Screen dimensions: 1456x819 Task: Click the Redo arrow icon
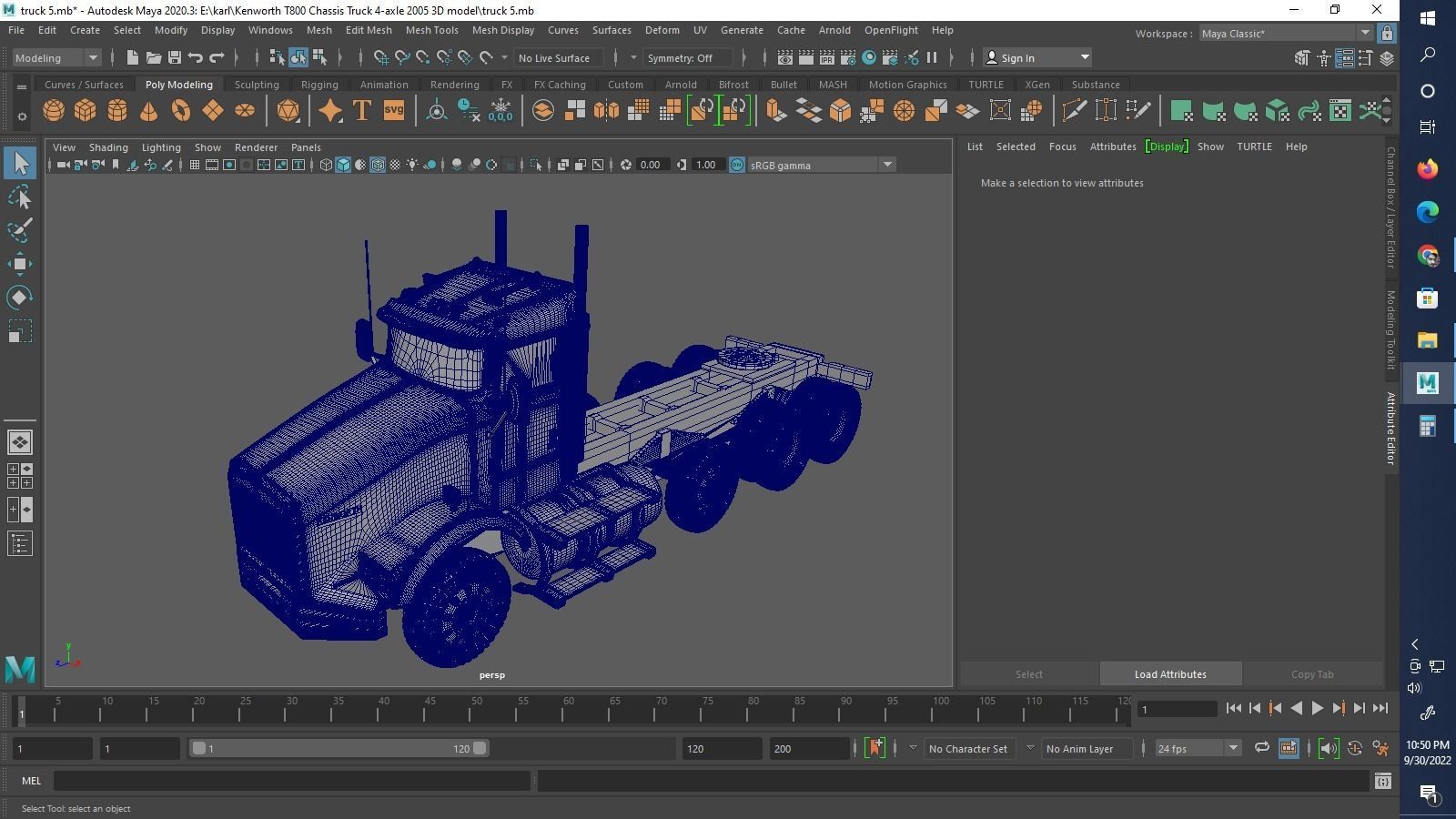pyautogui.click(x=217, y=58)
